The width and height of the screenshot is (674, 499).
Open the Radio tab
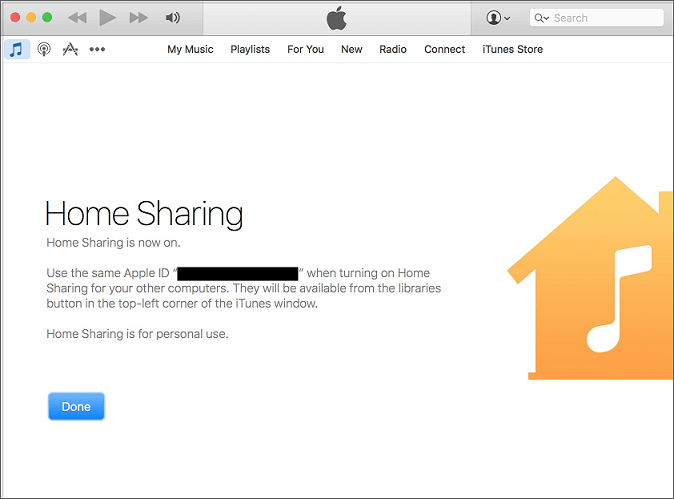(393, 49)
